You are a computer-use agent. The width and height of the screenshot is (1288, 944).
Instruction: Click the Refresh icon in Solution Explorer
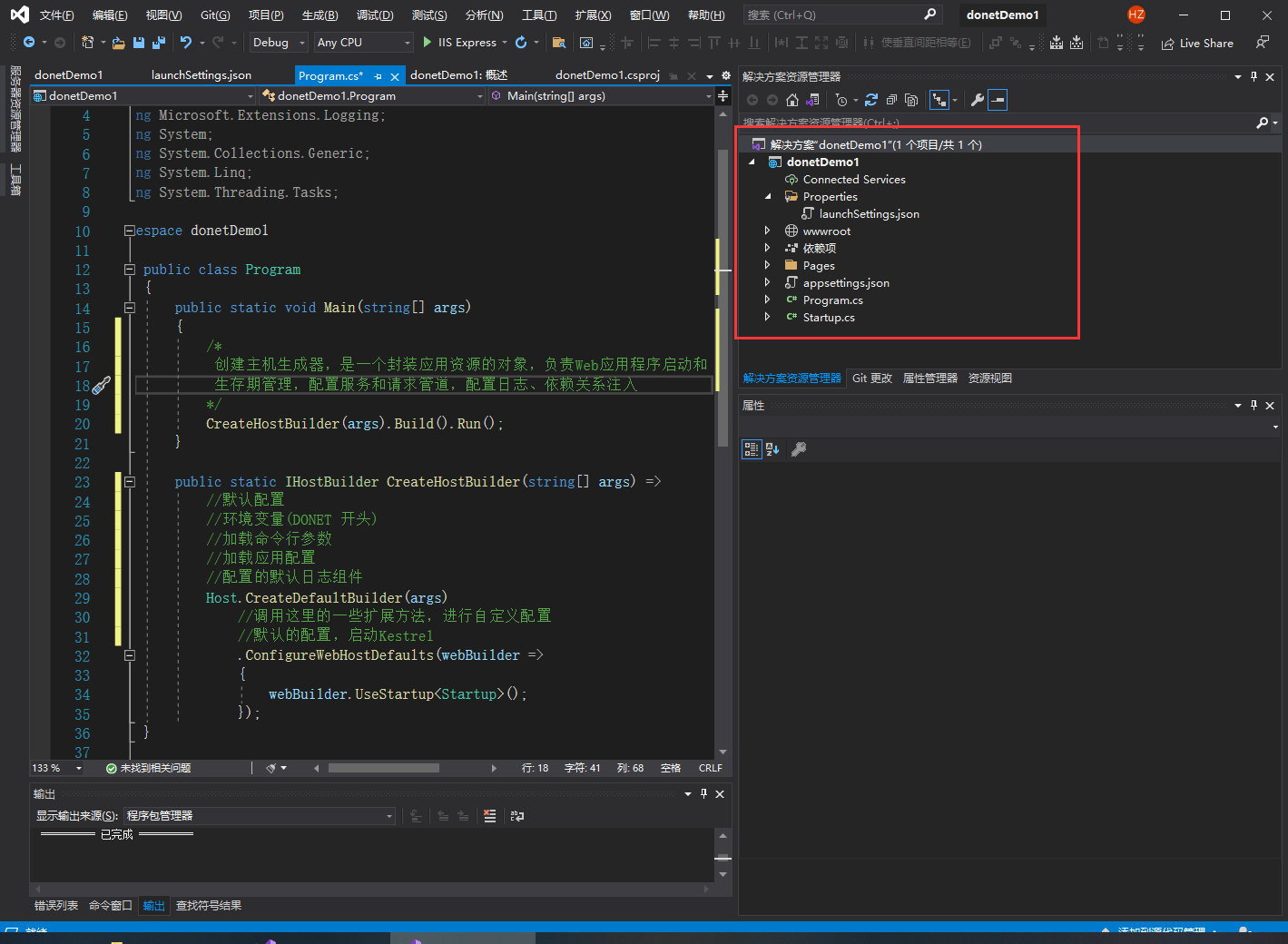click(x=871, y=100)
